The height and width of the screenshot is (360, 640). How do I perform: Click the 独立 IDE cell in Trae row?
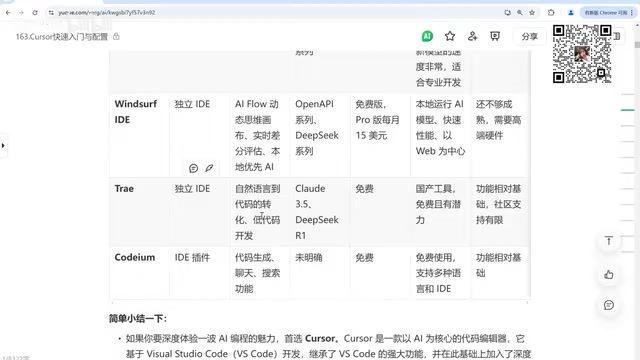[x=200, y=211]
